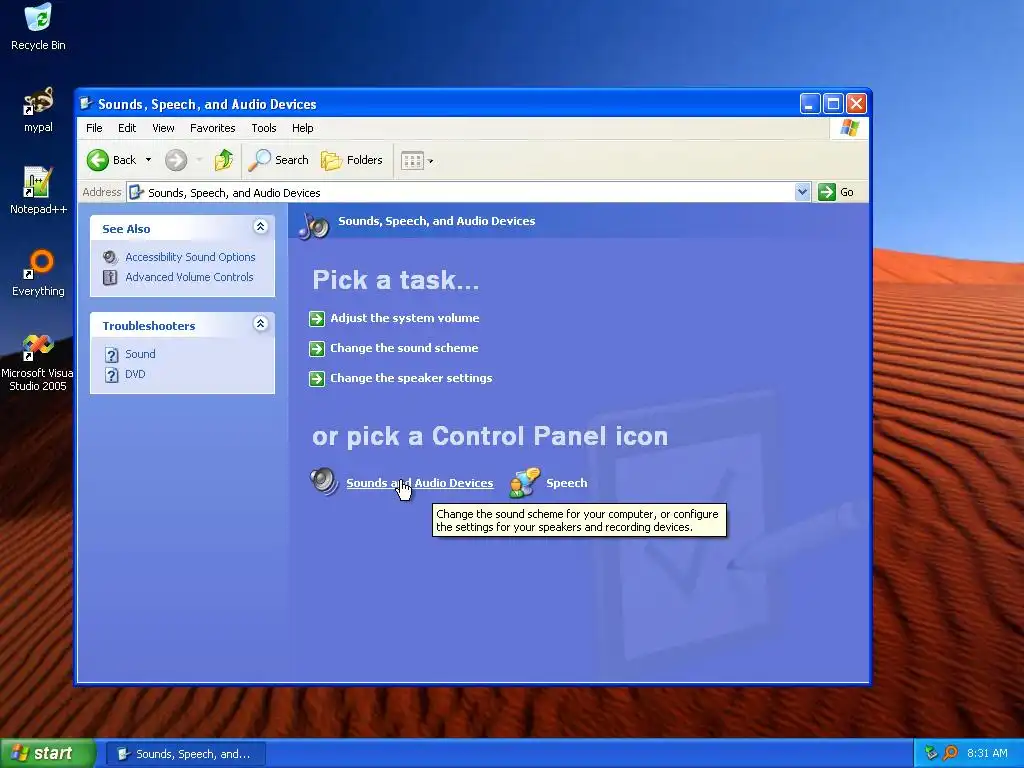Viewport: 1024px width, 768px height.
Task: Select Change the speaker settings task
Action: 411,378
